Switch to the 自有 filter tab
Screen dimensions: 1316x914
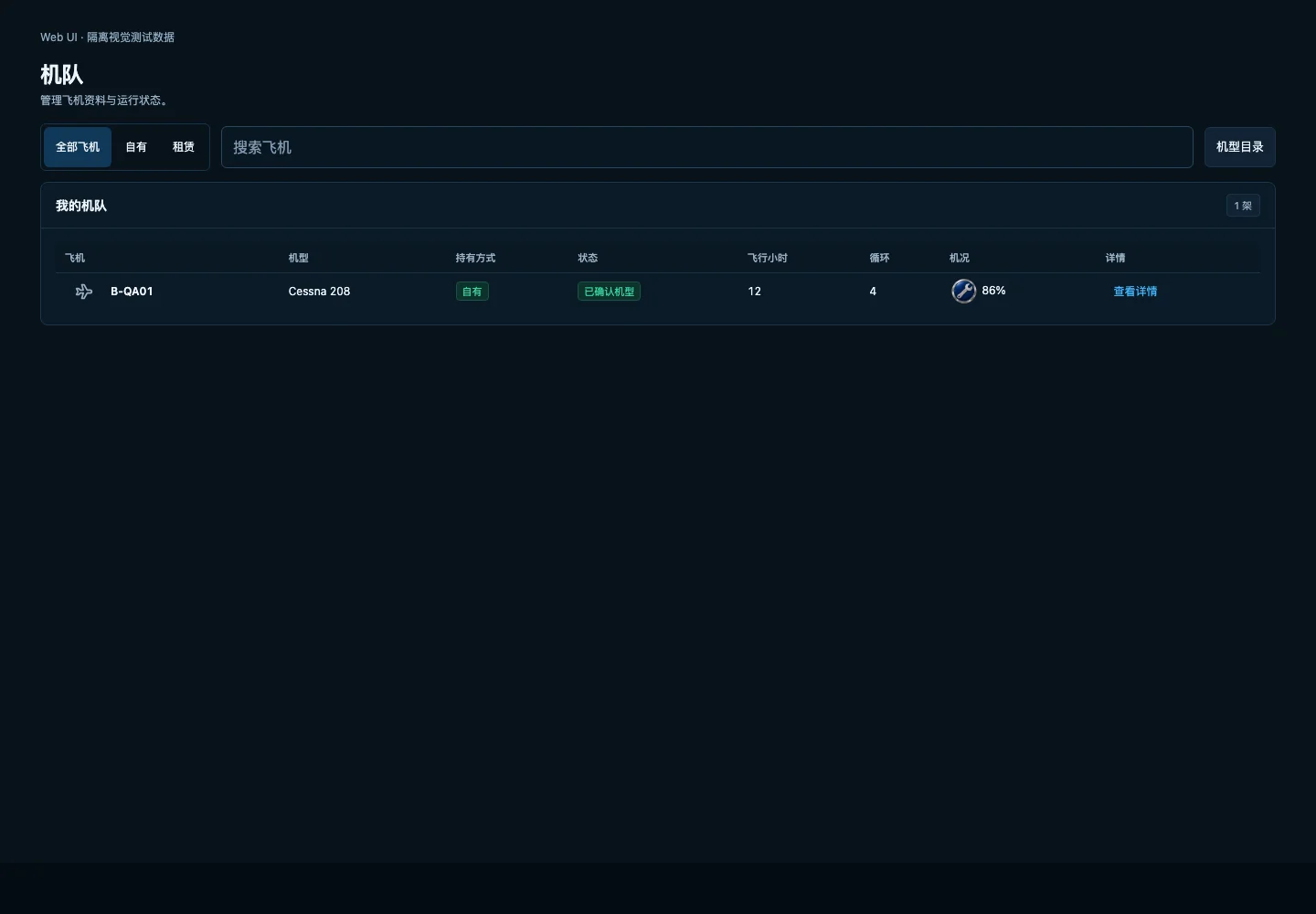136,147
